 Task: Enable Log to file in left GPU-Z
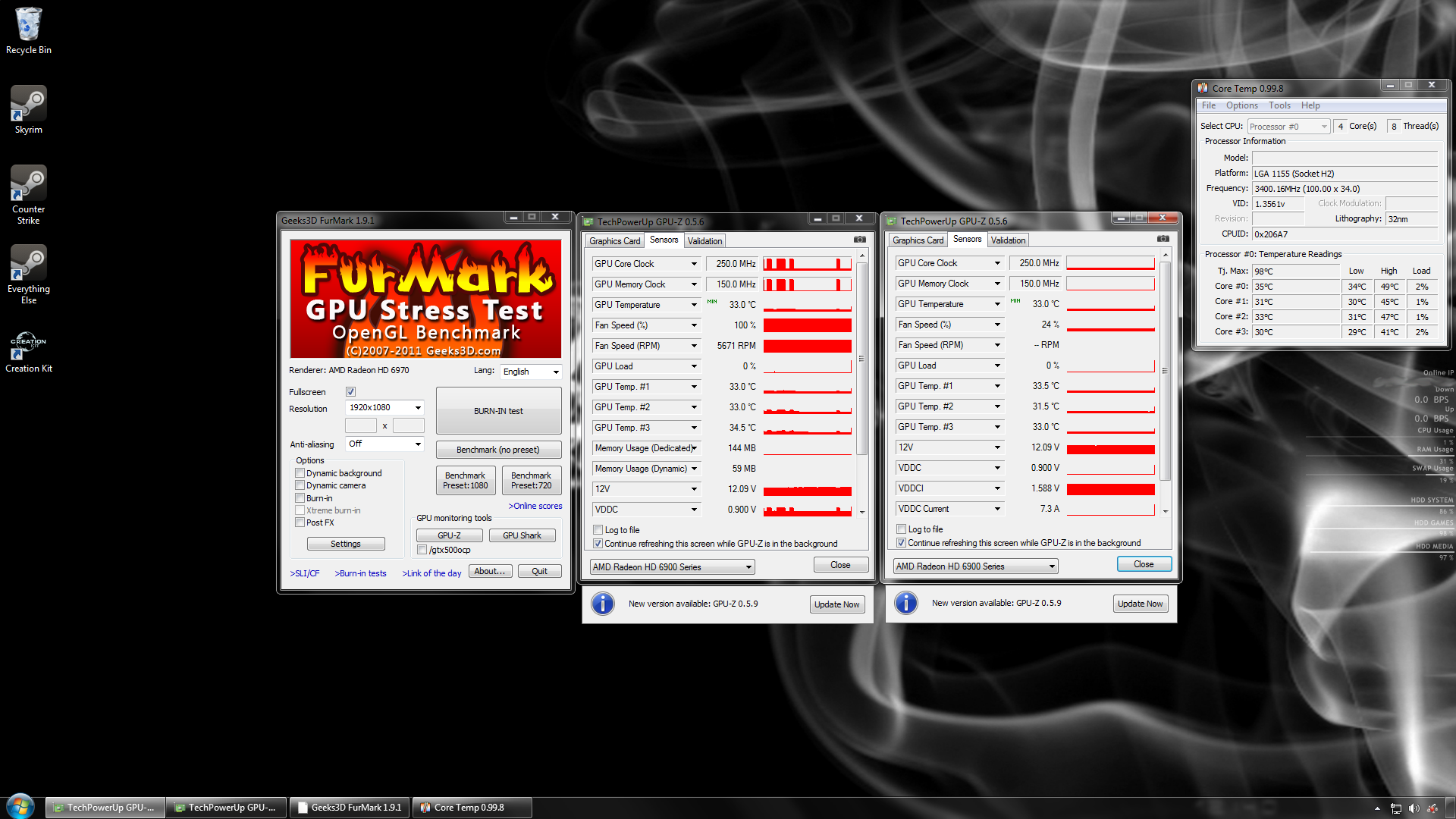pos(598,530)
